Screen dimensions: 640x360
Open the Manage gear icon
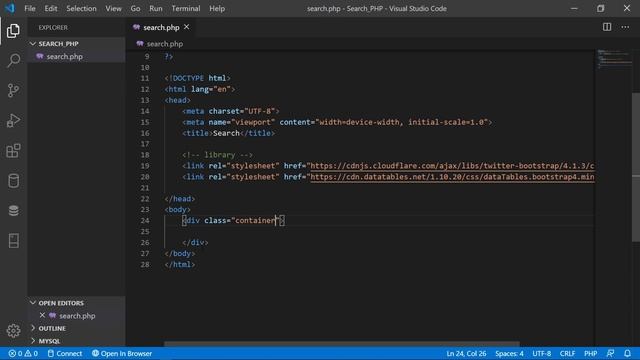point(13,331)
